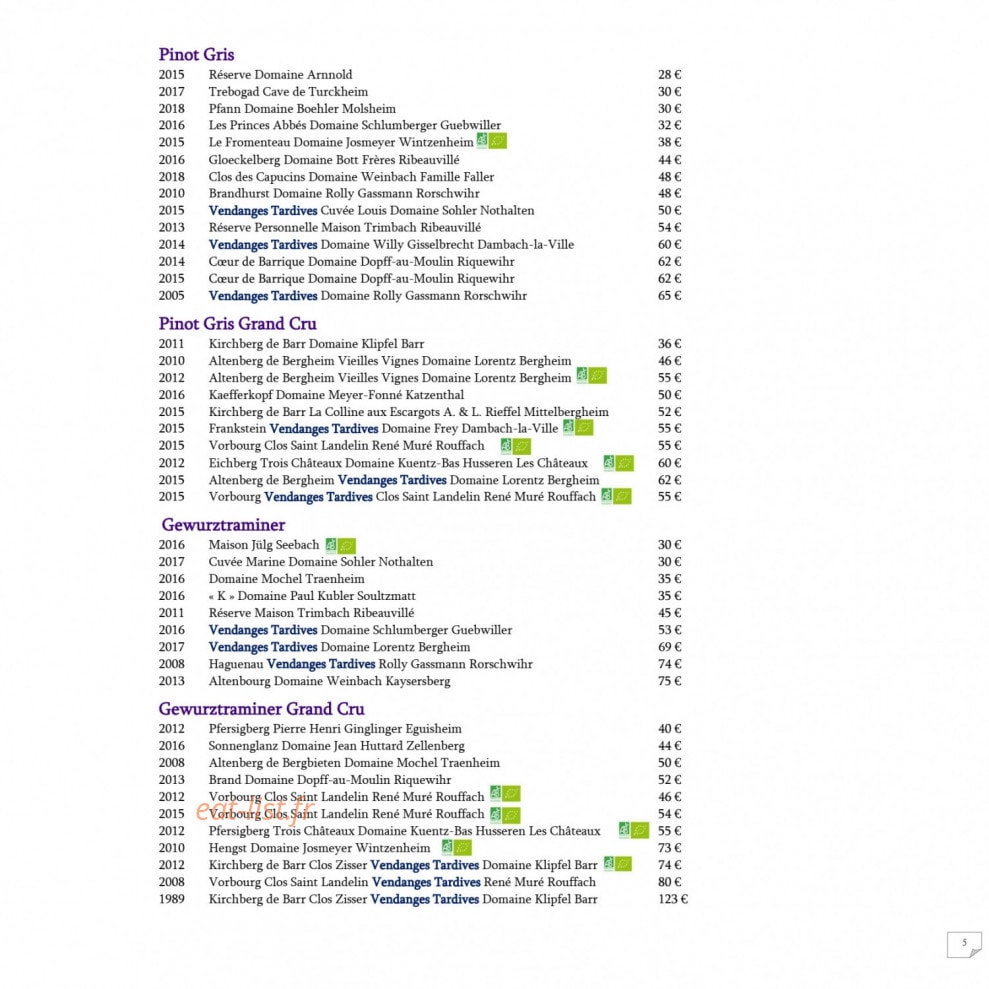Click the page number 5 corner marker
The height and width of the screenshot is (989, 989).
pos(964,944)
